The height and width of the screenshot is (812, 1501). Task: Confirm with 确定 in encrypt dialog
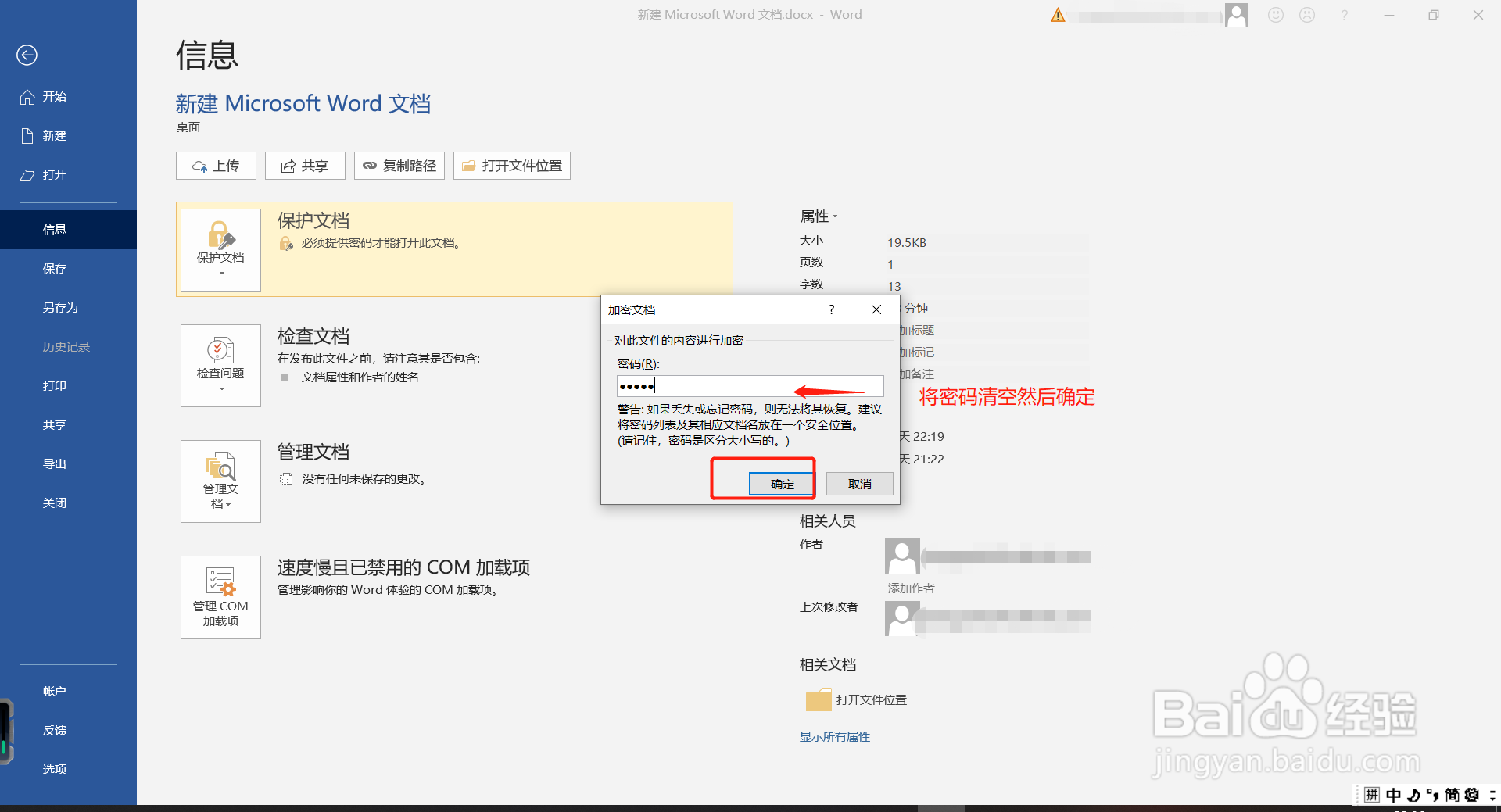pyautogui.click(x=782, y=485)
